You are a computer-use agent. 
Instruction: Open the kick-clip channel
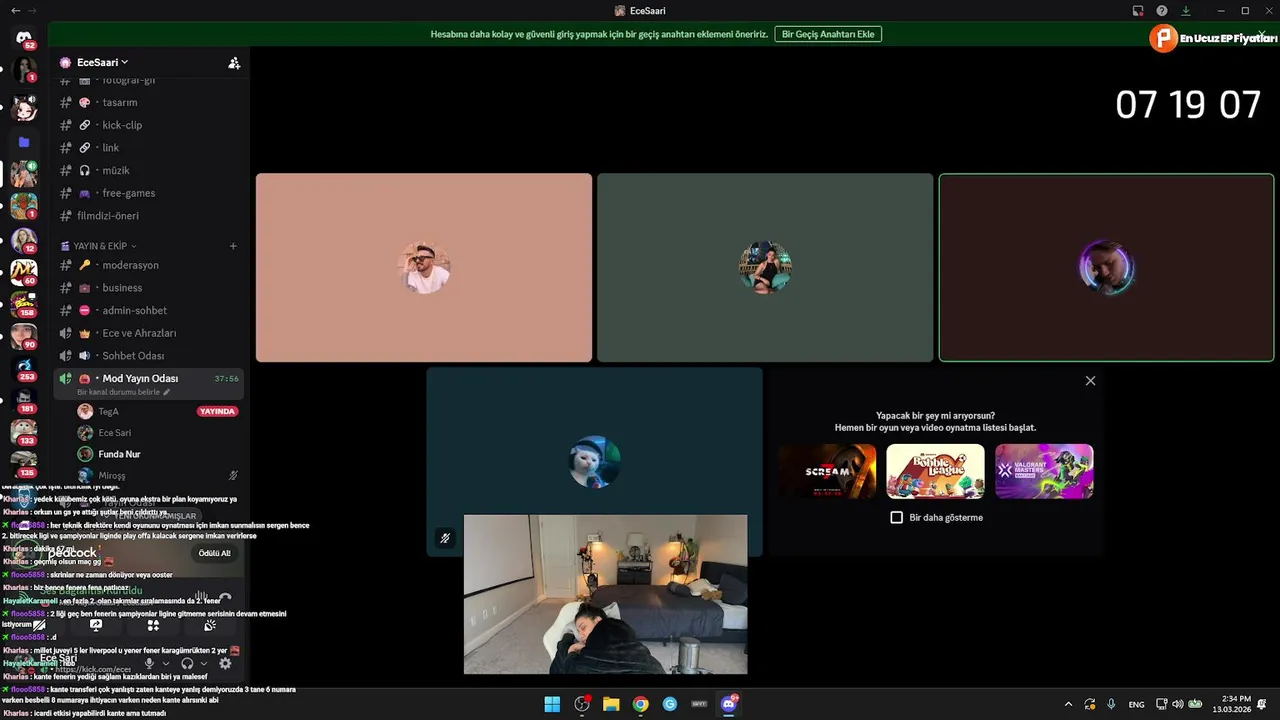pos(149,125)
